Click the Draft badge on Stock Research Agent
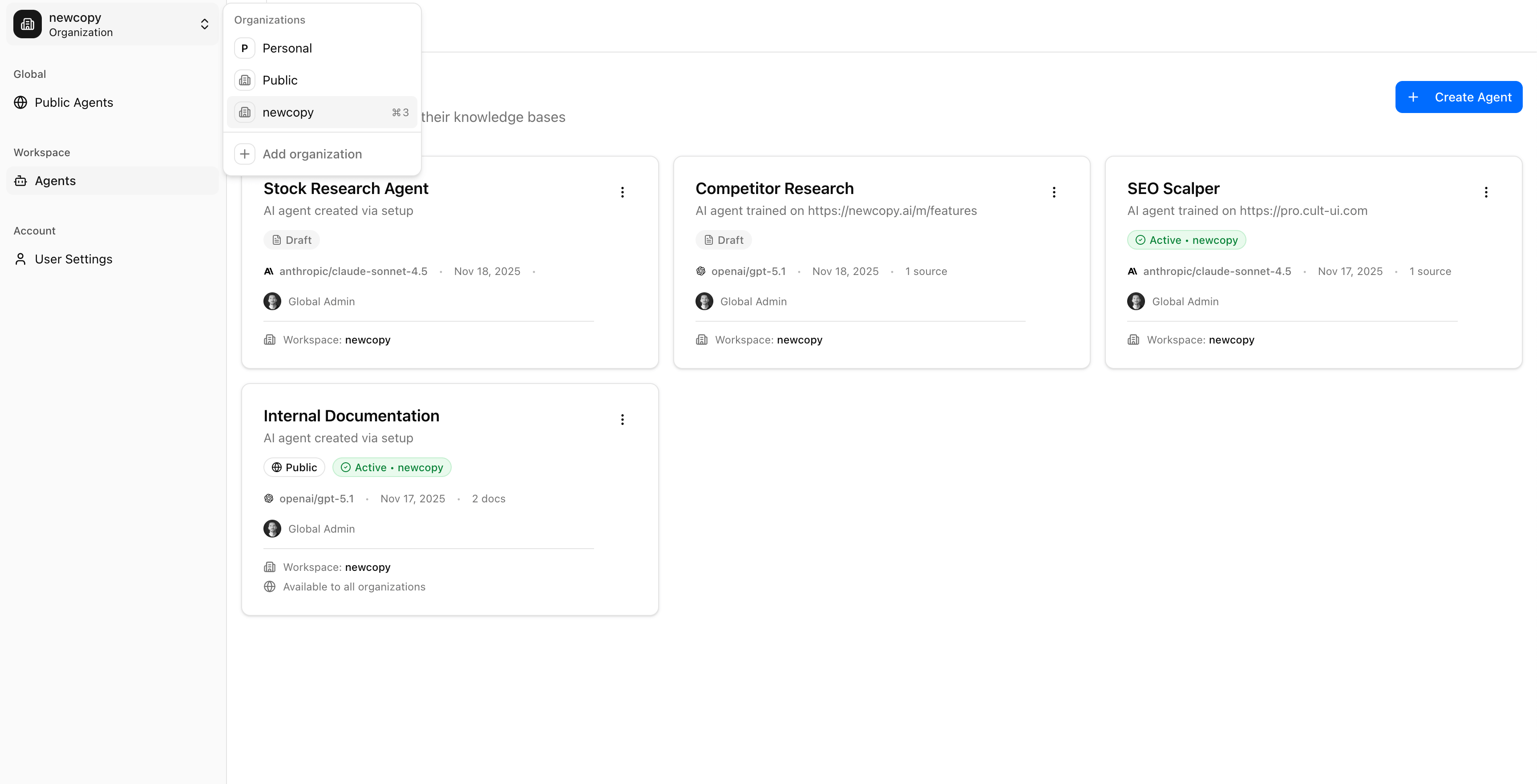 [291, 240]
